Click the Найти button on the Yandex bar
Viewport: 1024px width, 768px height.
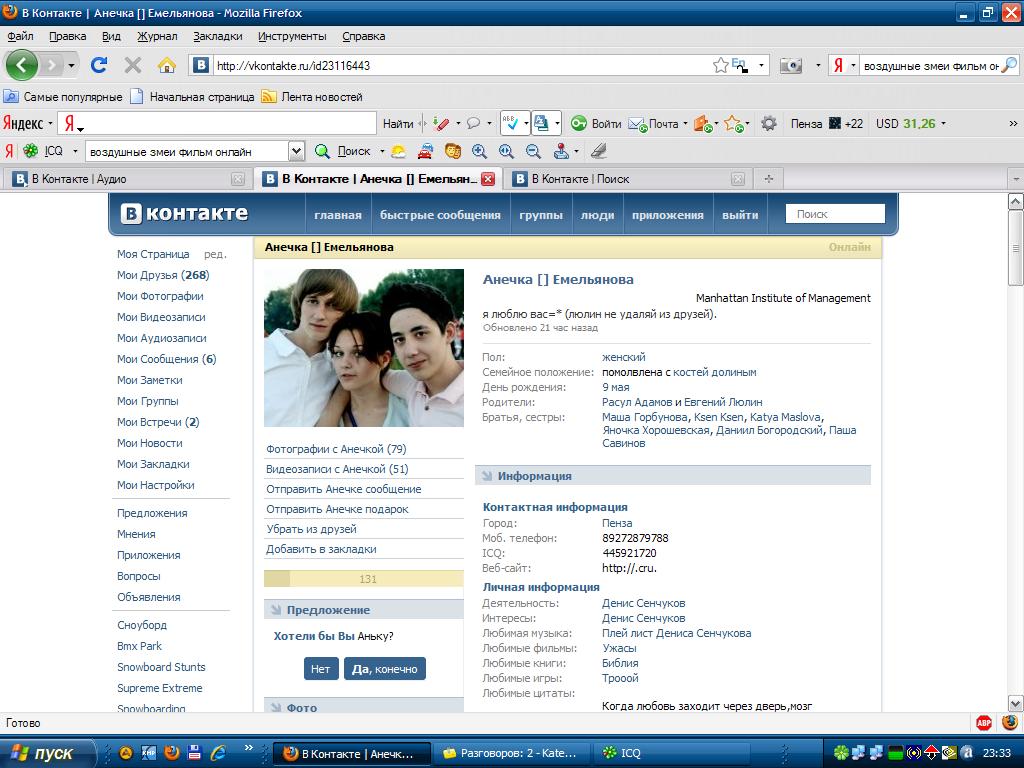(x=398, y=123)
